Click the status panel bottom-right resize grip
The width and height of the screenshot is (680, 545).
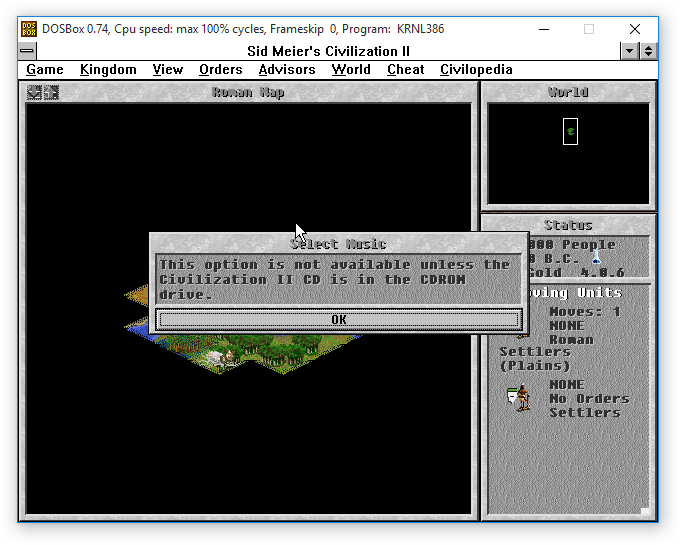645,511
